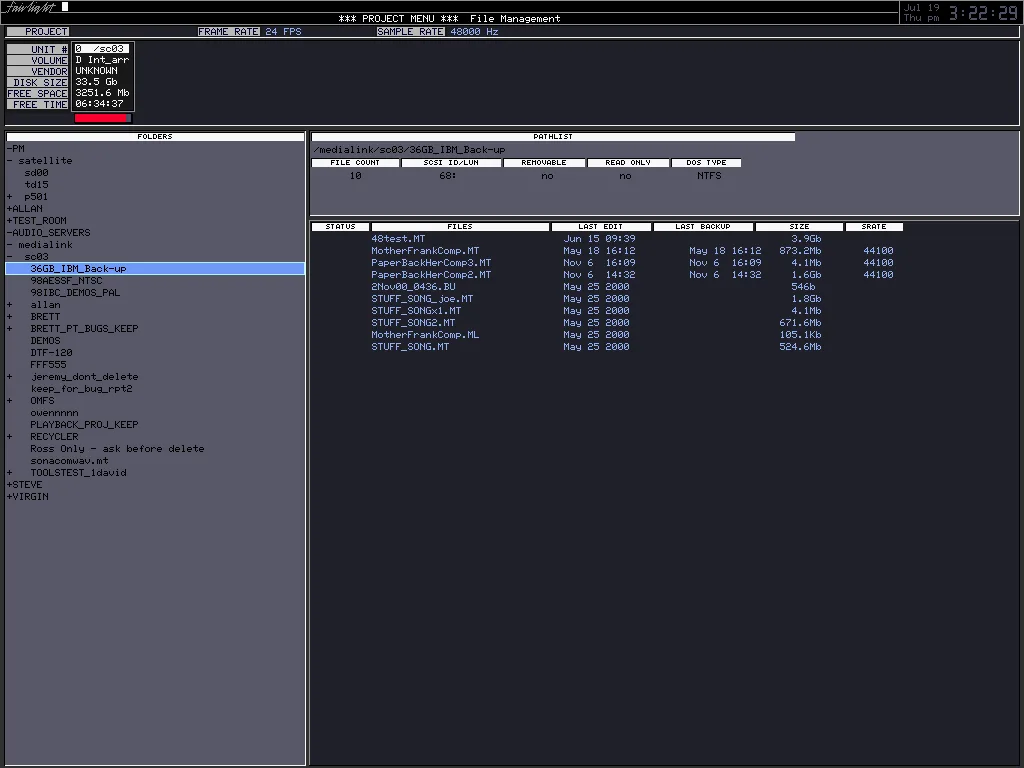Collapse the sc03 folder
Viewport: 1024px width, 768px height.
pos(10,257)
